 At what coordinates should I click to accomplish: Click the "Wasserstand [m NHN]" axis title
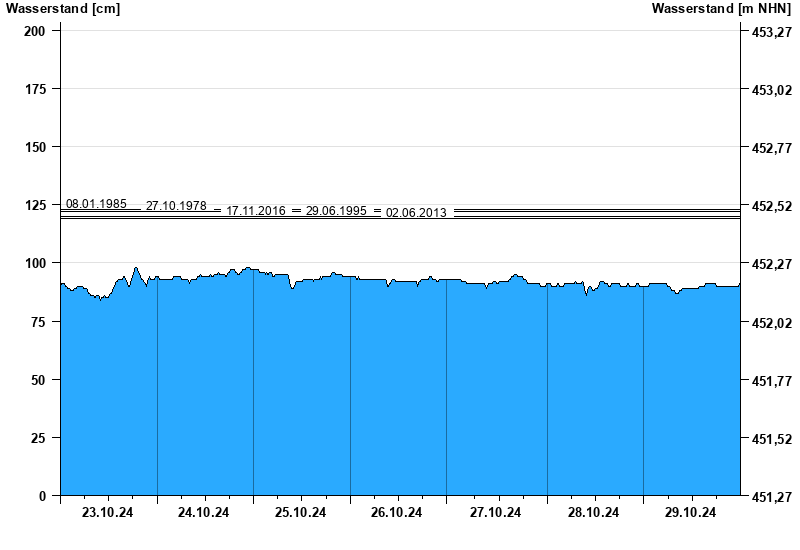721,9
